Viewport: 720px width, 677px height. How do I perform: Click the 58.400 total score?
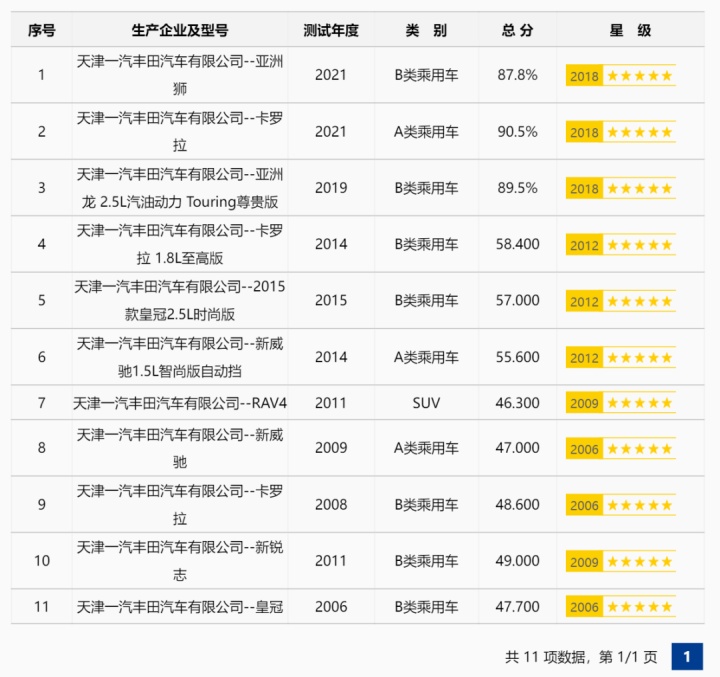pos(517,244)
